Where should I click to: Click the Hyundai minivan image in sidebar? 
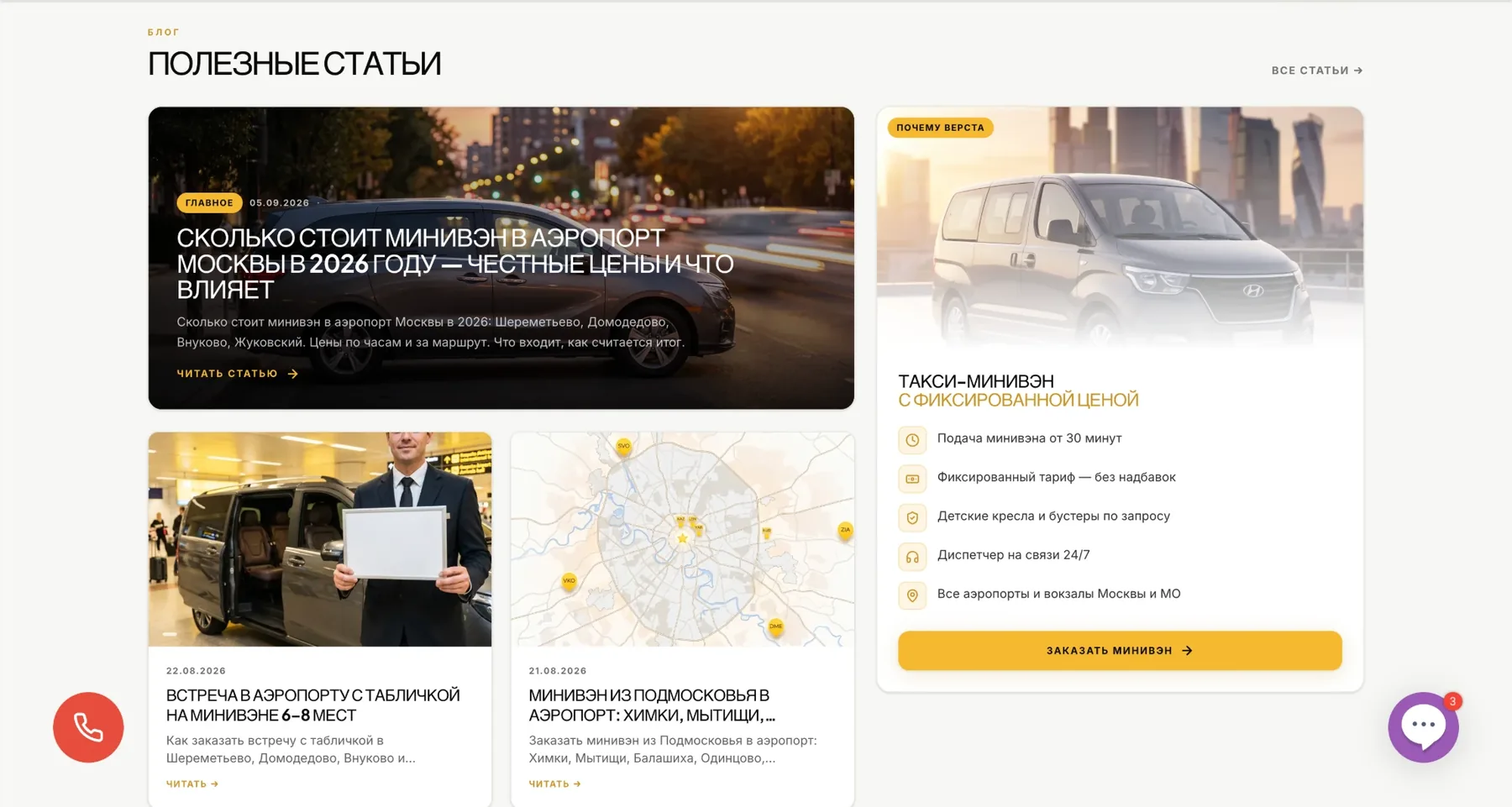click(x=1120, y=227)
